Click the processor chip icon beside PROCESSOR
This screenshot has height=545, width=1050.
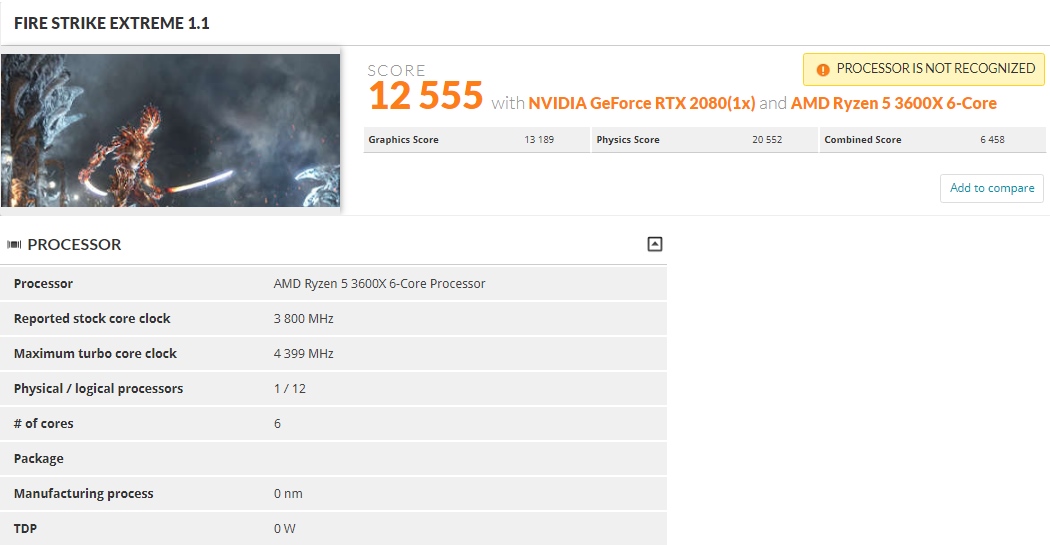pos(14,244)
